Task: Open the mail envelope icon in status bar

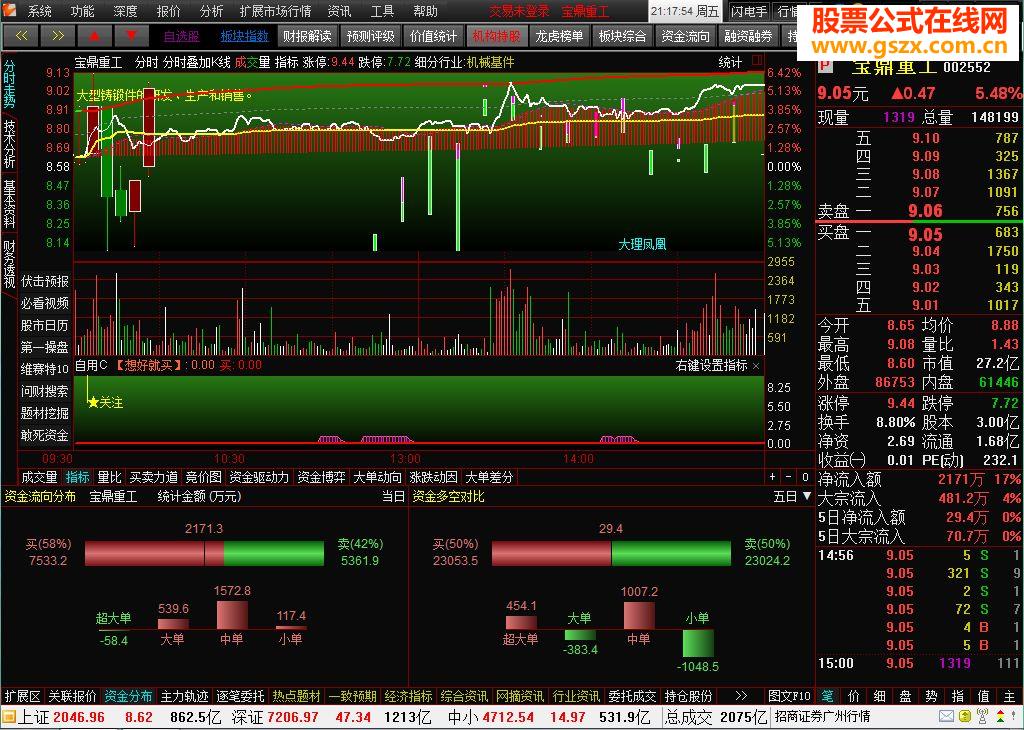Action: (948, 717)
